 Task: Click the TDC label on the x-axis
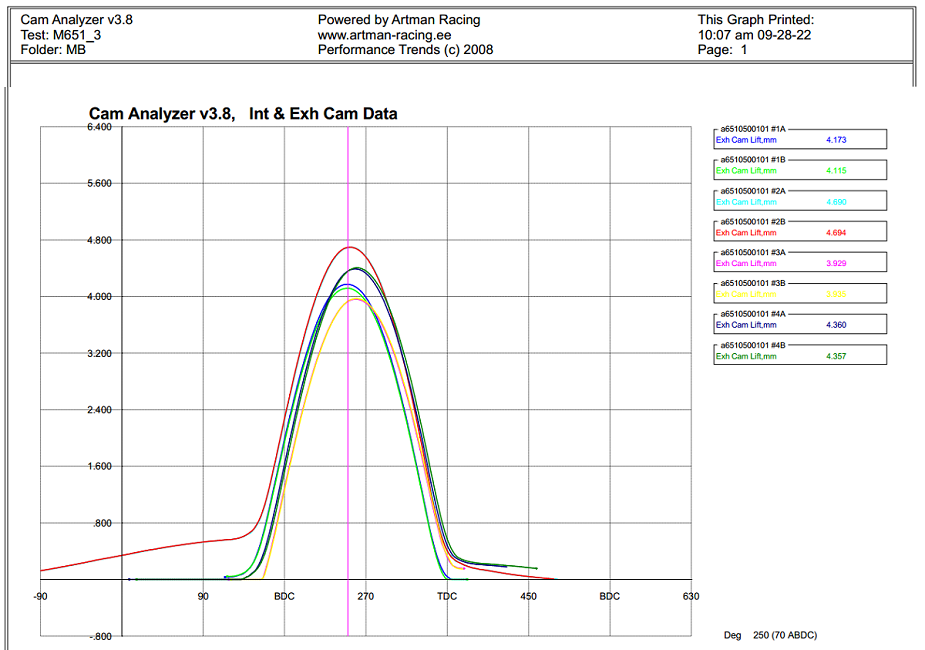coord(447,597)
